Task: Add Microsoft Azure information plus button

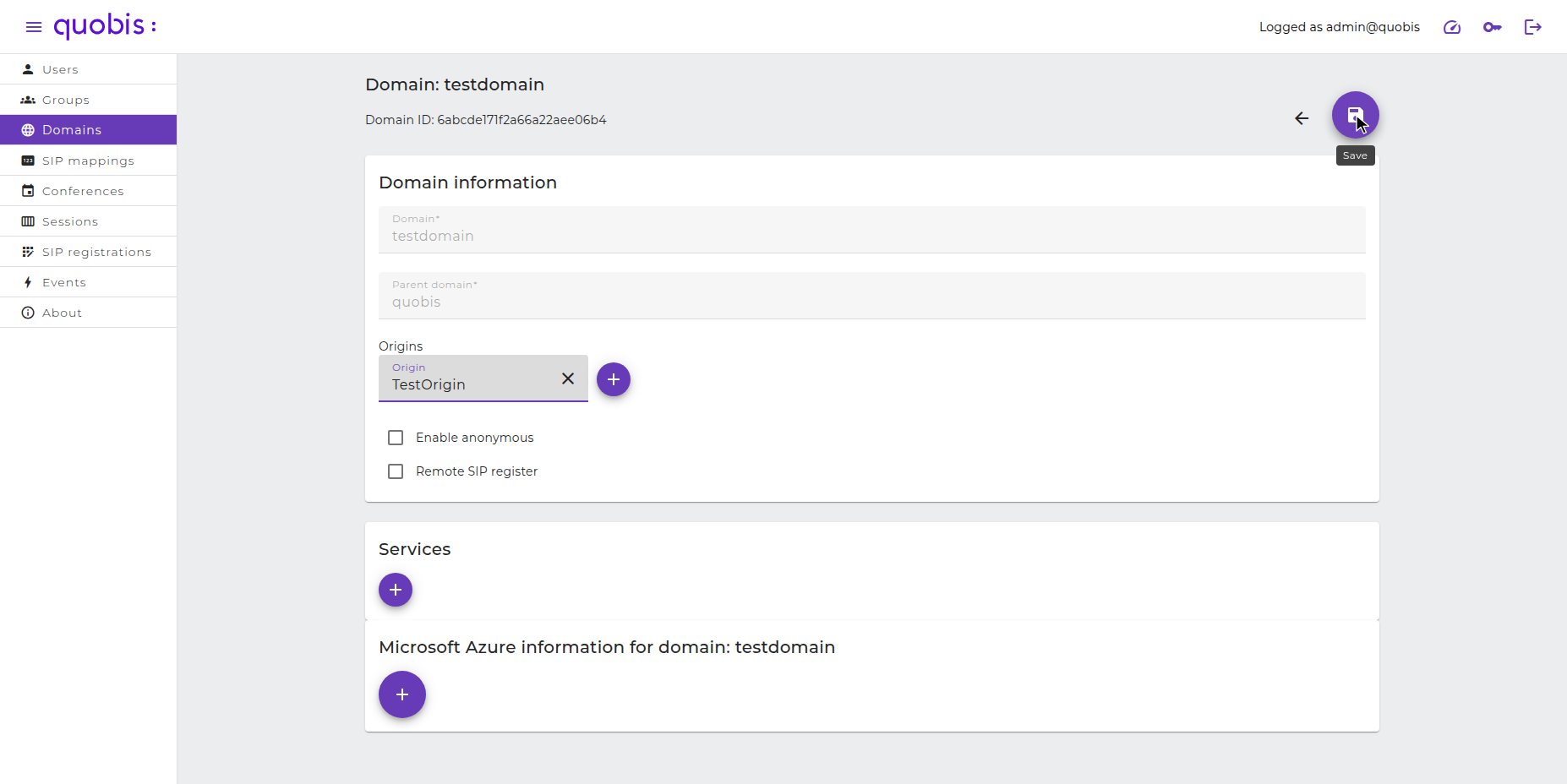Action: 402,694
